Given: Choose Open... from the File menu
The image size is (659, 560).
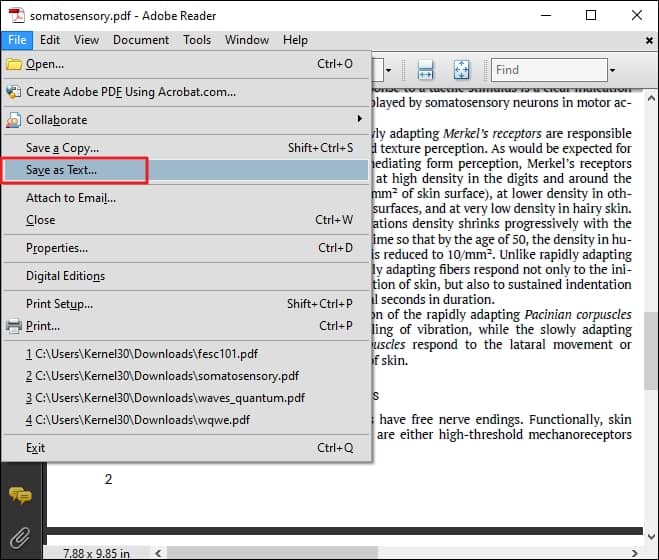Looking at the screenshot, I should [186, 64].
